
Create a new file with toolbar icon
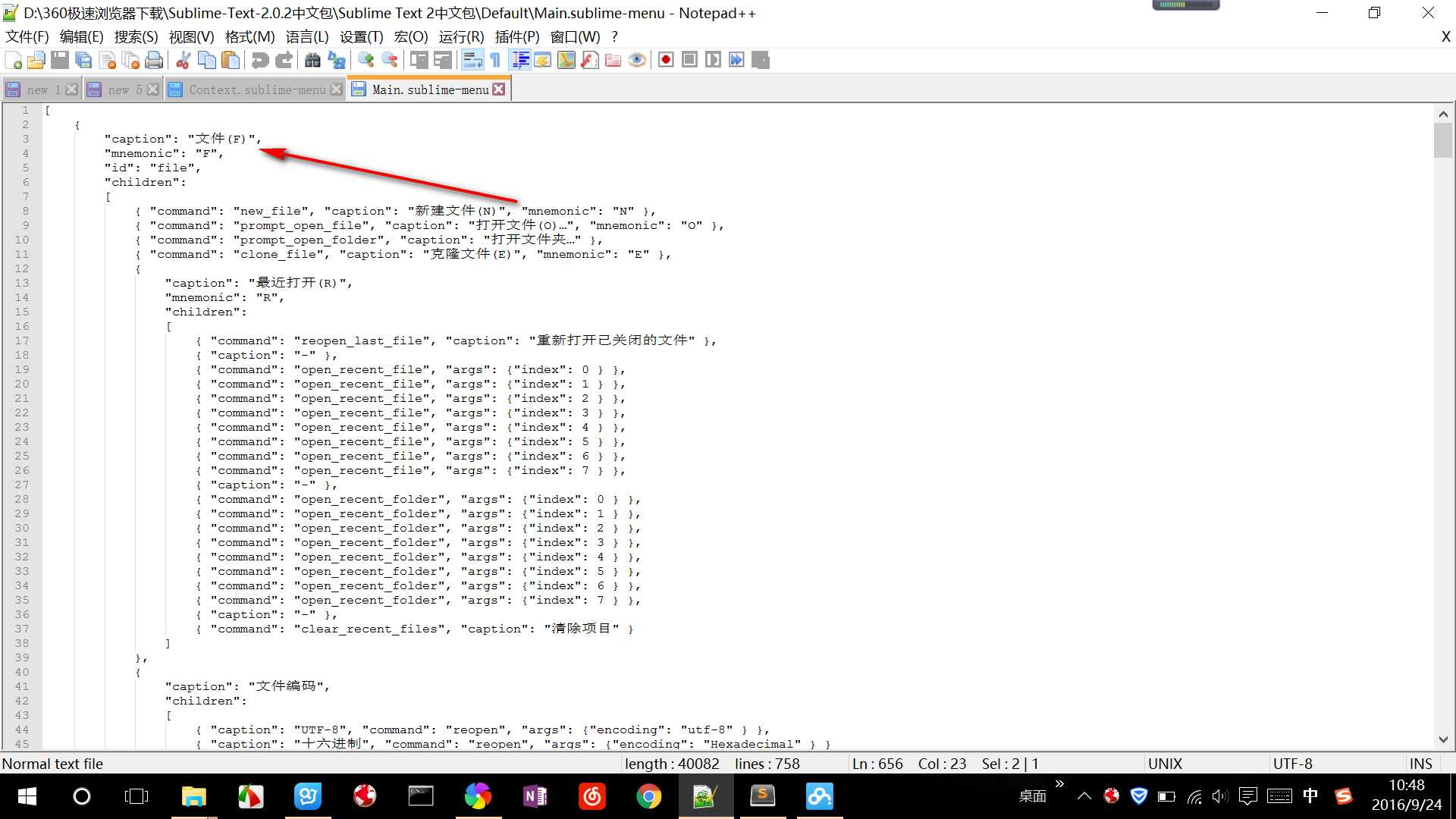[14, 60]
